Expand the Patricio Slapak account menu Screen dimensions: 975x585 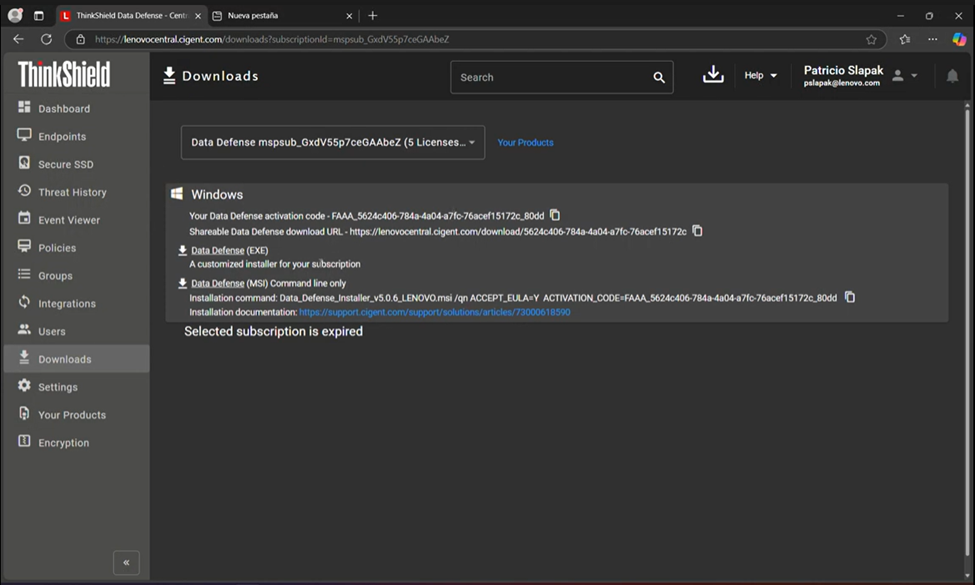point(861,75)
